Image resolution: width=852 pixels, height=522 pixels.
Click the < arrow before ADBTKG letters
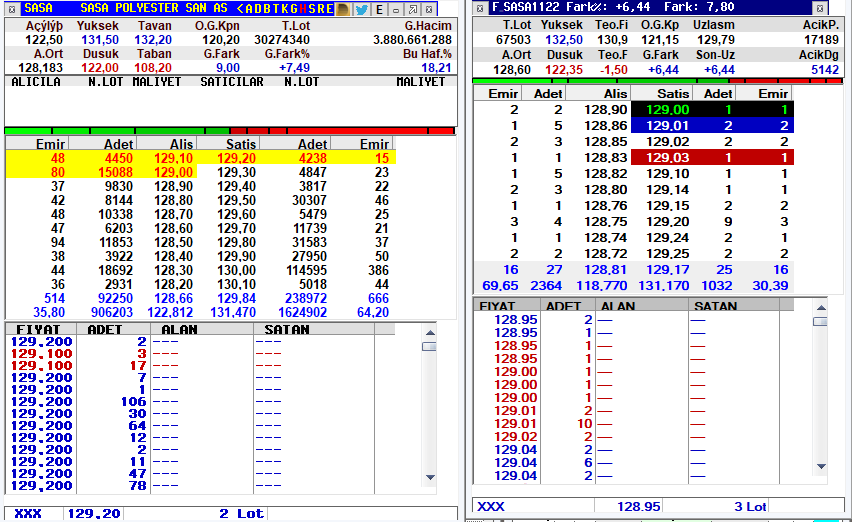tap(240, 9)
